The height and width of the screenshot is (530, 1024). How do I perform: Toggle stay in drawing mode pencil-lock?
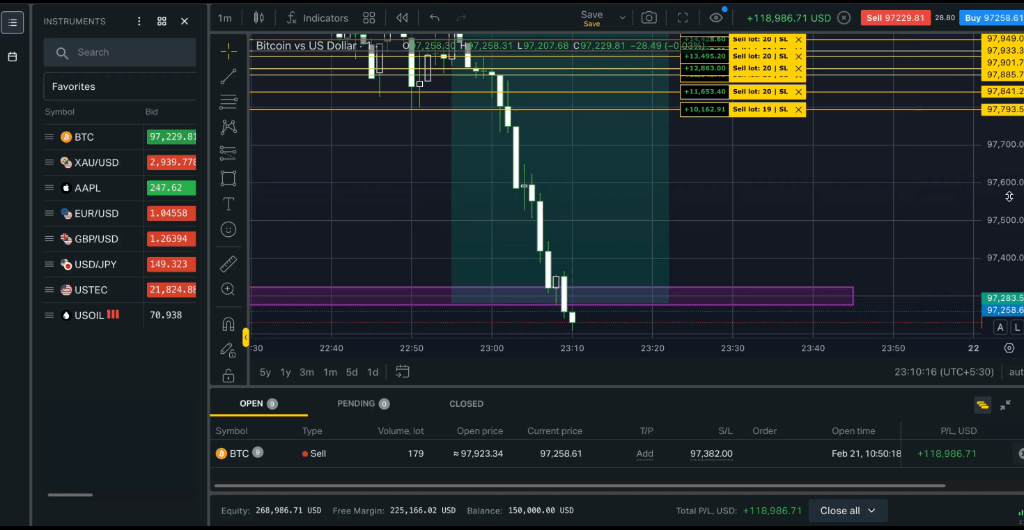point(229,350)
